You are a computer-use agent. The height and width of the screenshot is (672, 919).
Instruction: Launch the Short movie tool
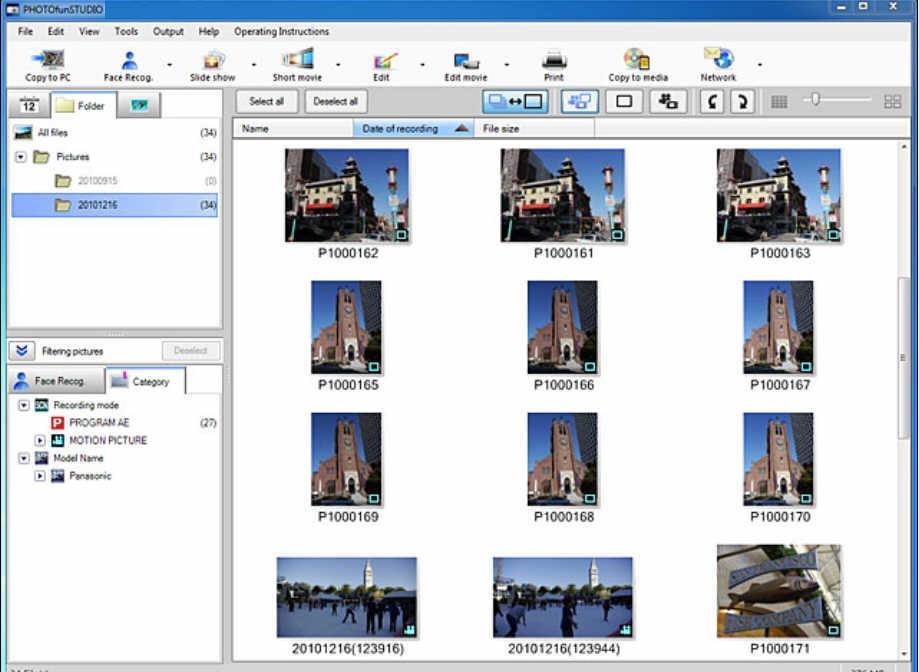[297, 65]
